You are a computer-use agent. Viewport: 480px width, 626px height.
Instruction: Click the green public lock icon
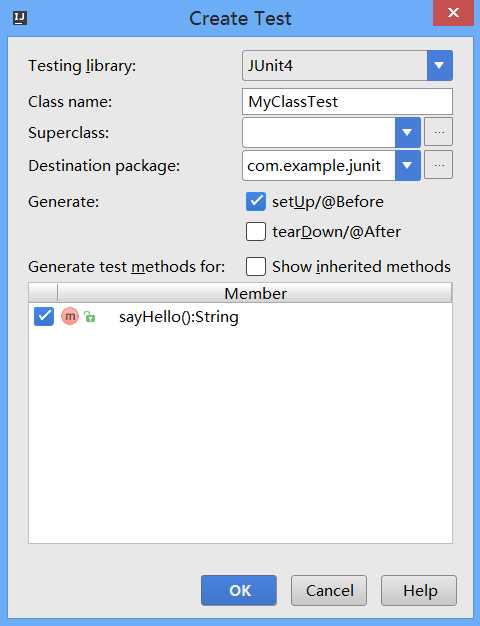(89, 317)
